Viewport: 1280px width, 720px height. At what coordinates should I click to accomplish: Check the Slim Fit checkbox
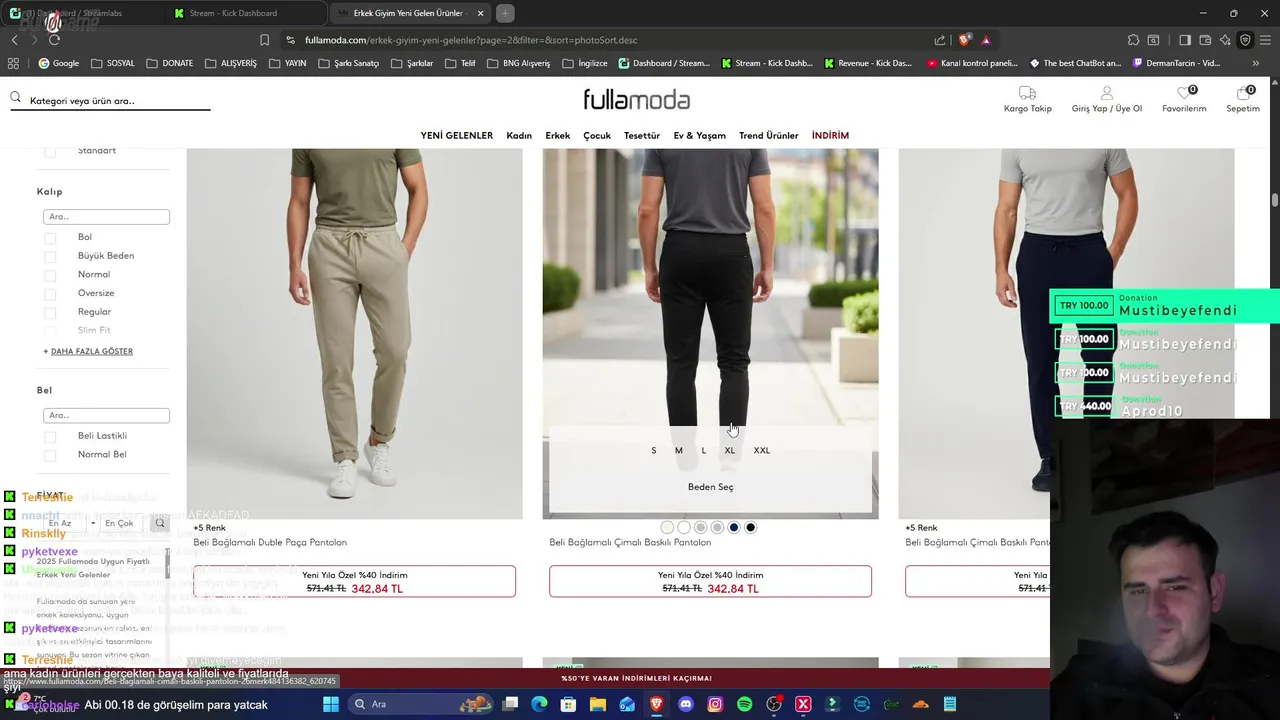pos(50,331)
